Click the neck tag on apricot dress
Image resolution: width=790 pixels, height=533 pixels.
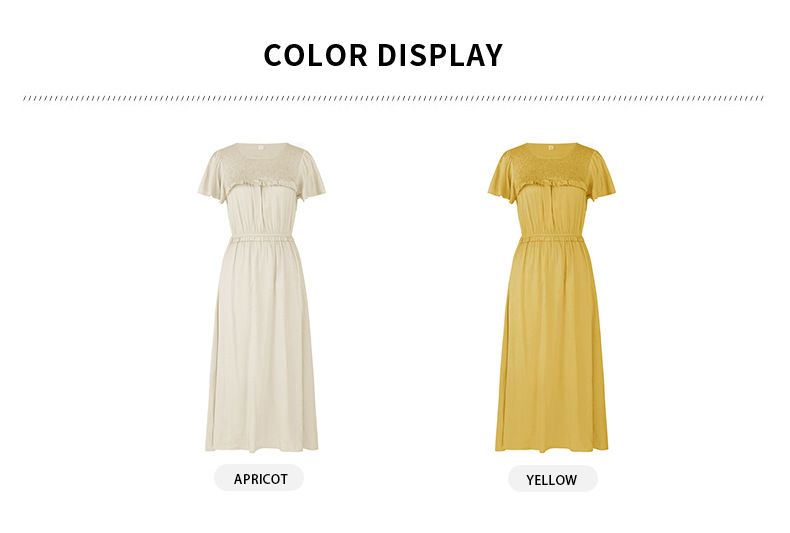261,148
